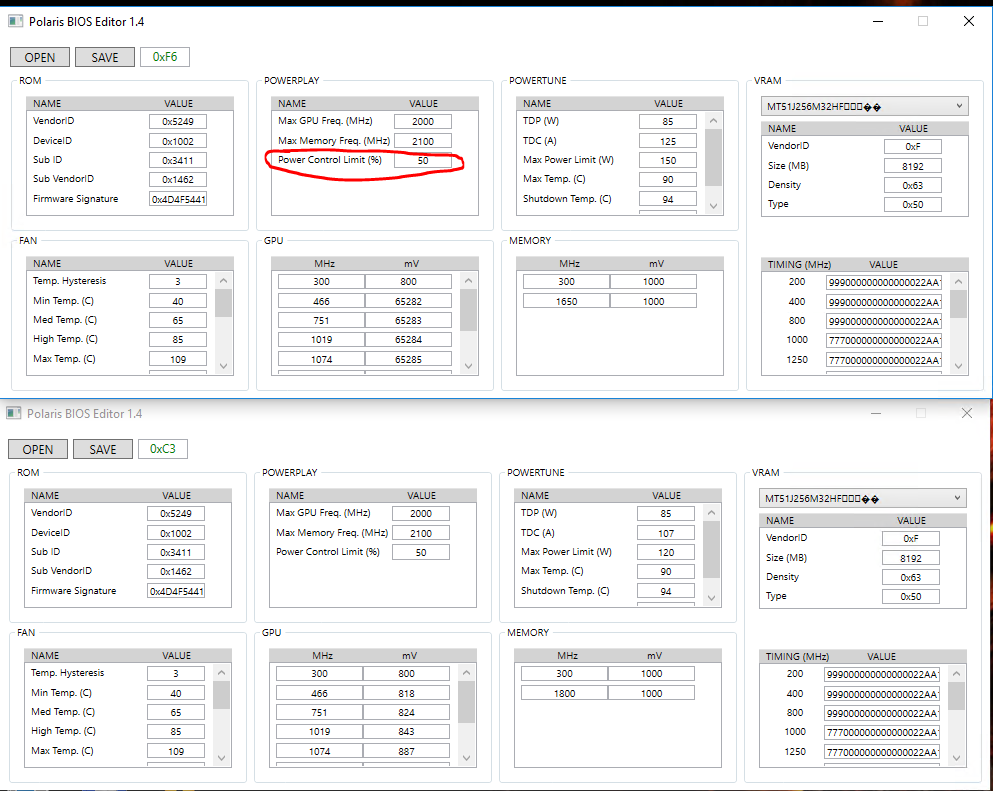Click the top window's Polaris app icon
The height and width of the screenshot is (791, 993).
point(15,22)
